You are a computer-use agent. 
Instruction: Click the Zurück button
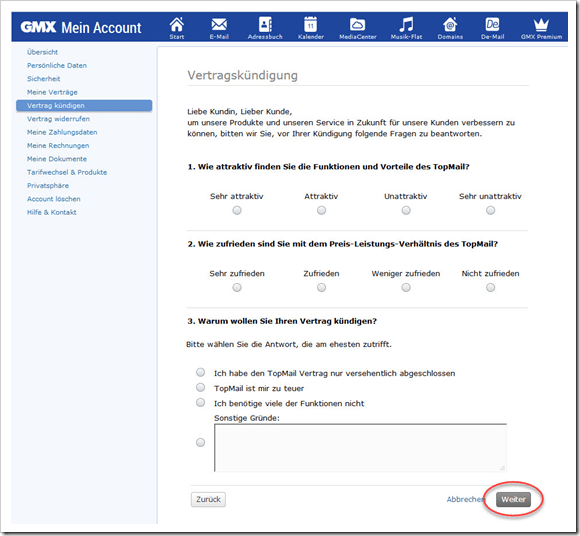(x=208, y=499)
